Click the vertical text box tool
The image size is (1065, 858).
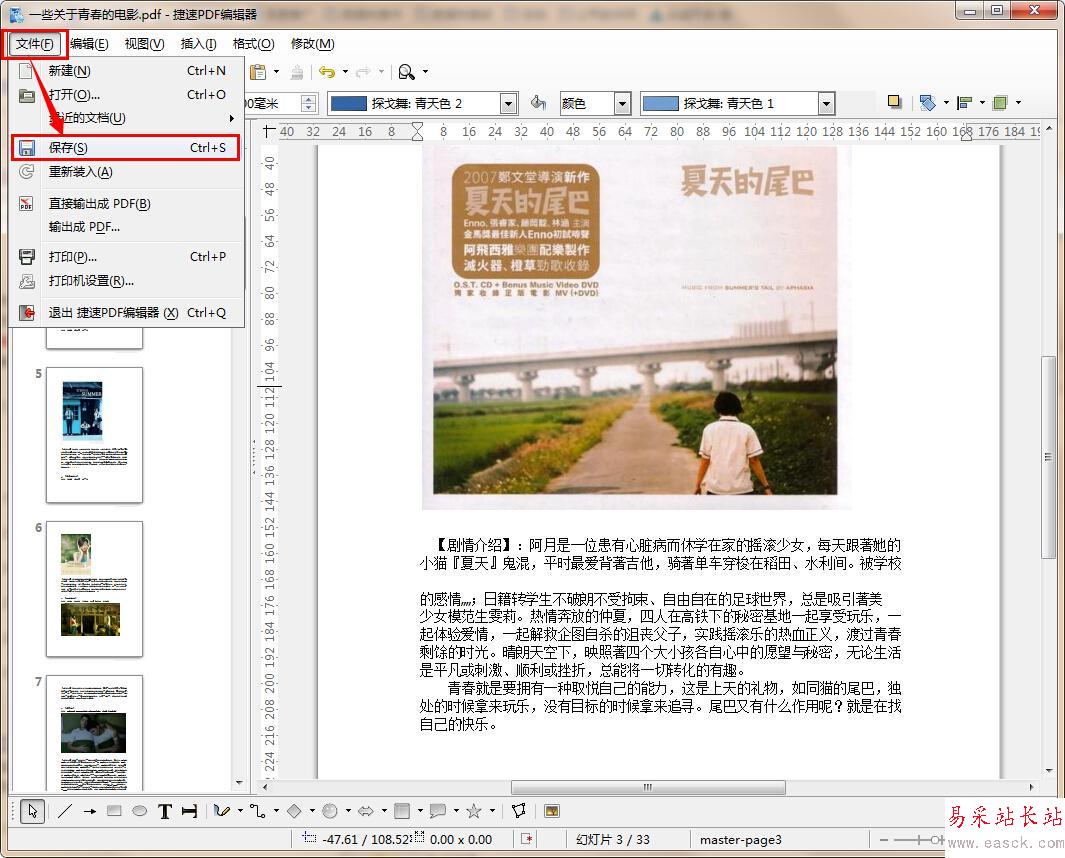[x=189, y=811]
